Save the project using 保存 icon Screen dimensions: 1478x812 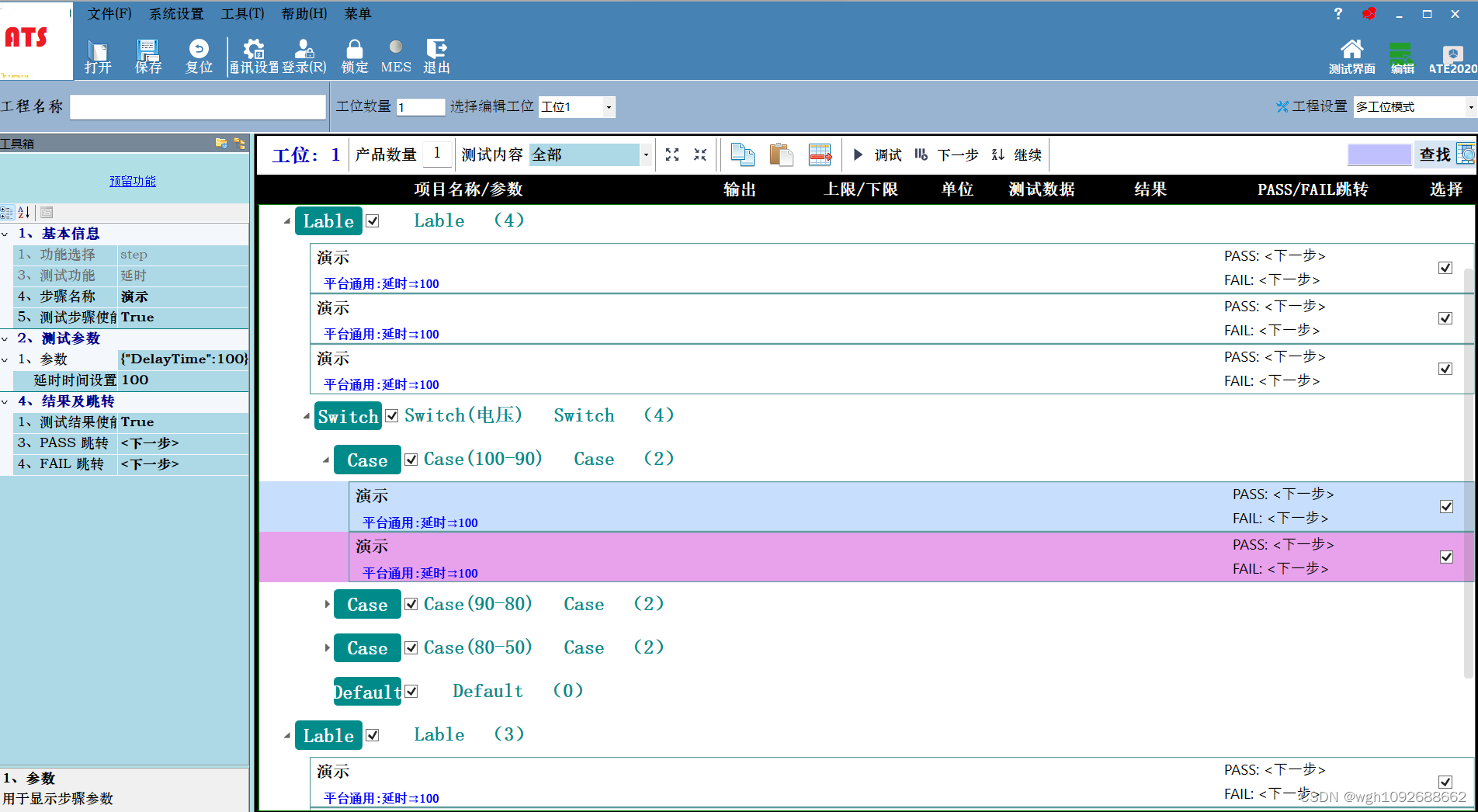[x=147, y=54]
